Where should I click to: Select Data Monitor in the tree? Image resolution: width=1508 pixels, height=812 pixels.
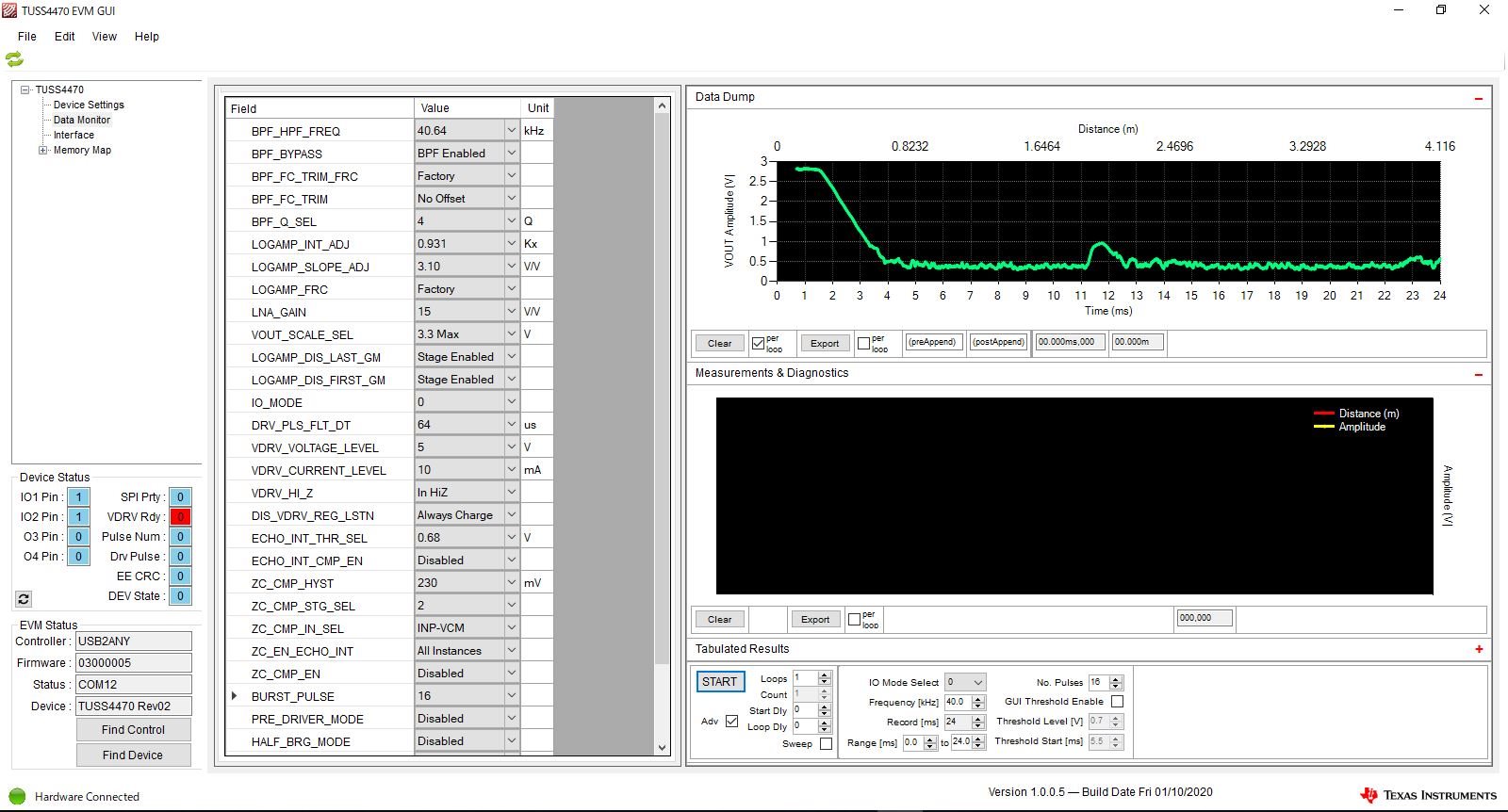coord(82,120)
